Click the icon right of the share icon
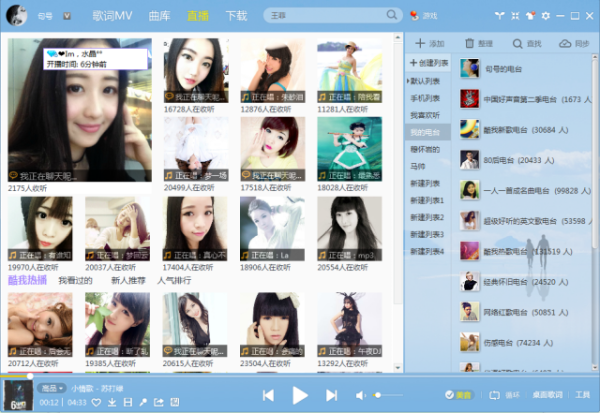The image size is (600, 413). coord(174,402)
